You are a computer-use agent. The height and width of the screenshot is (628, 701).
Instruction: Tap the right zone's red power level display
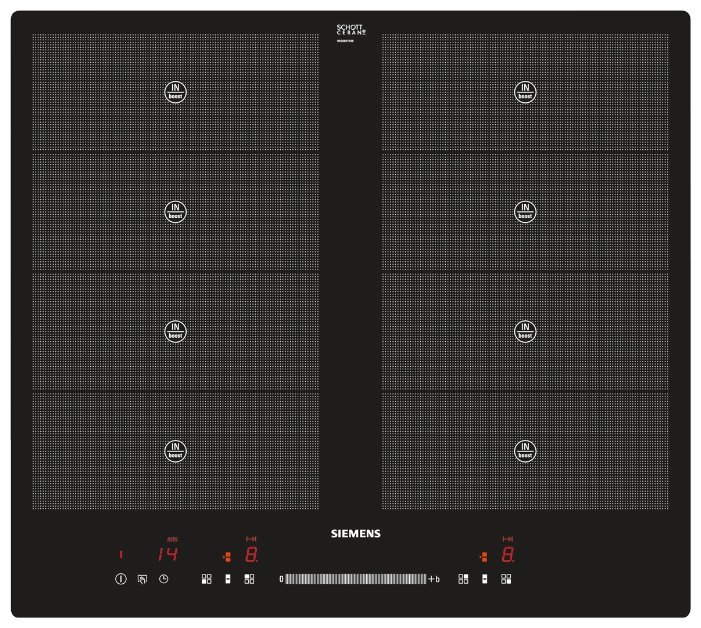point(508,554)
